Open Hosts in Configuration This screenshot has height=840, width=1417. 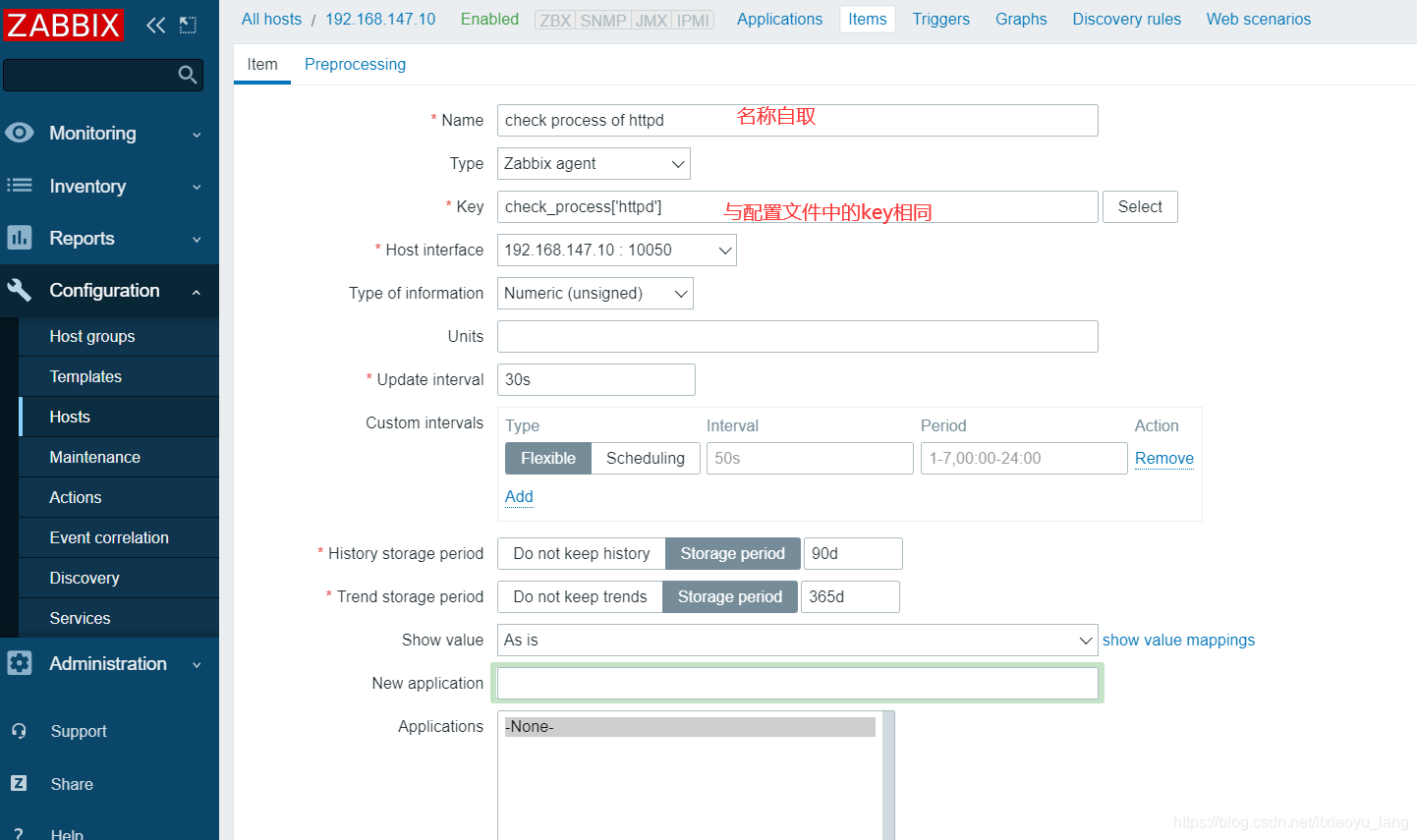pos(119,417)
